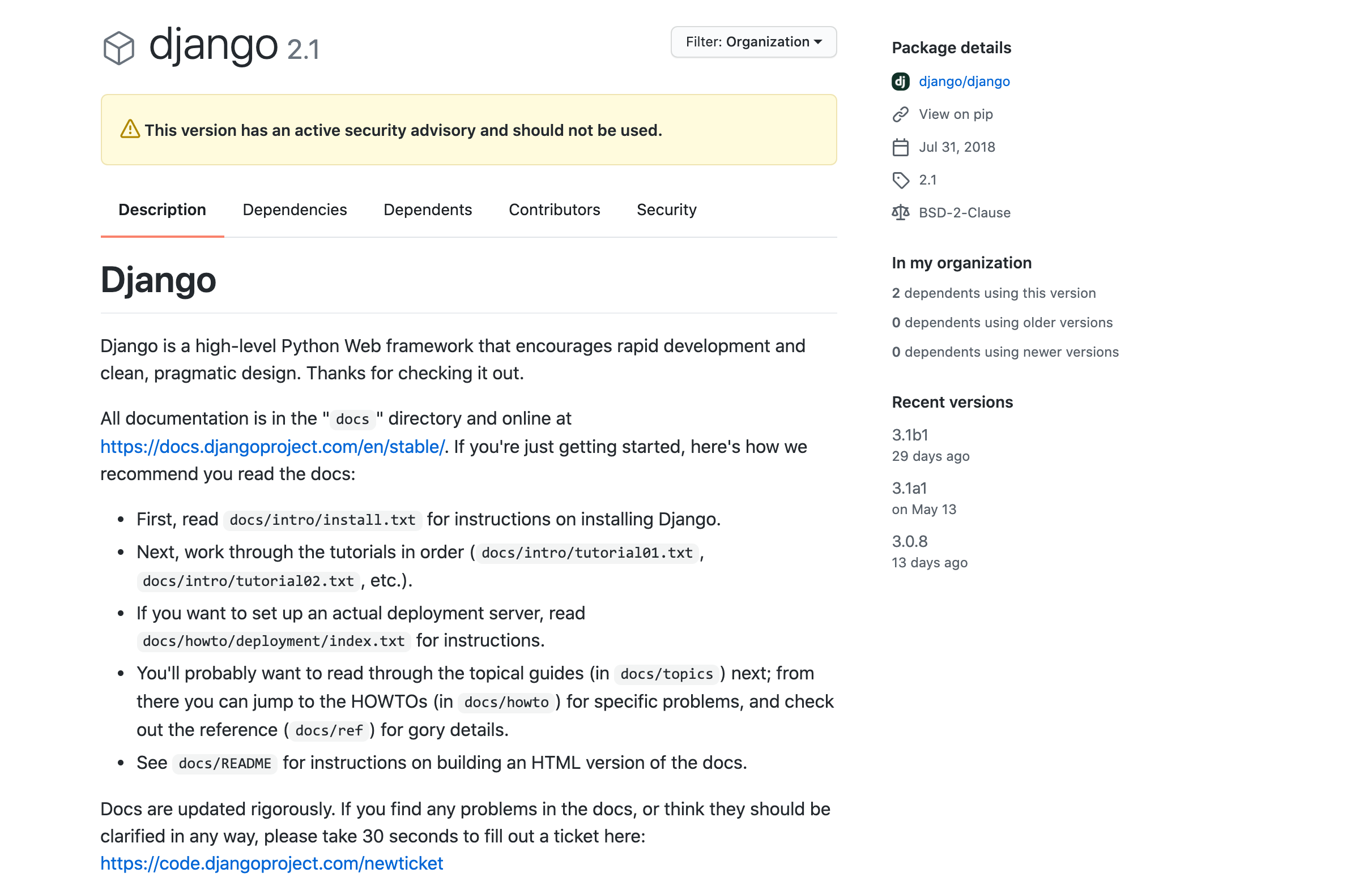The image size is (1372, 890).
Task: Click the filter funnel dropdown arrow
Action: coord(819,41)
